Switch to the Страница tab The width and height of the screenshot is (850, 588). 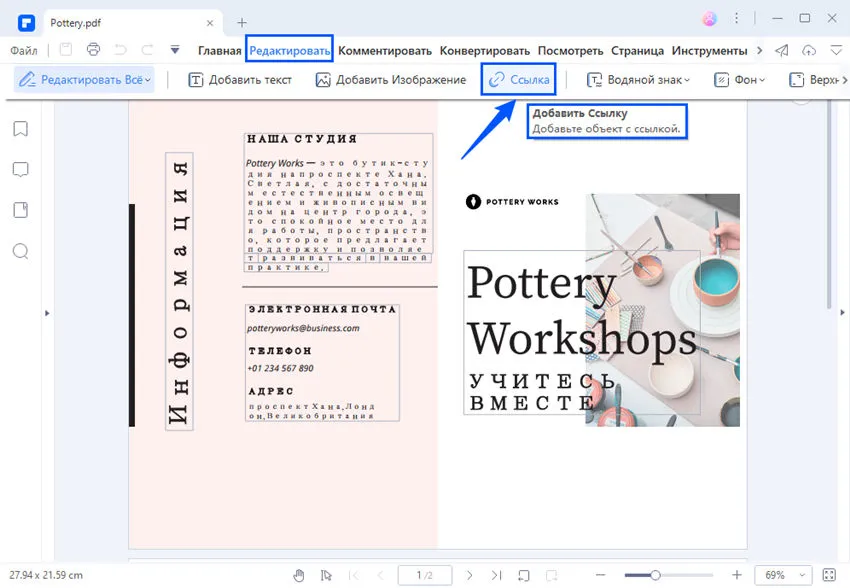(638, 51)
